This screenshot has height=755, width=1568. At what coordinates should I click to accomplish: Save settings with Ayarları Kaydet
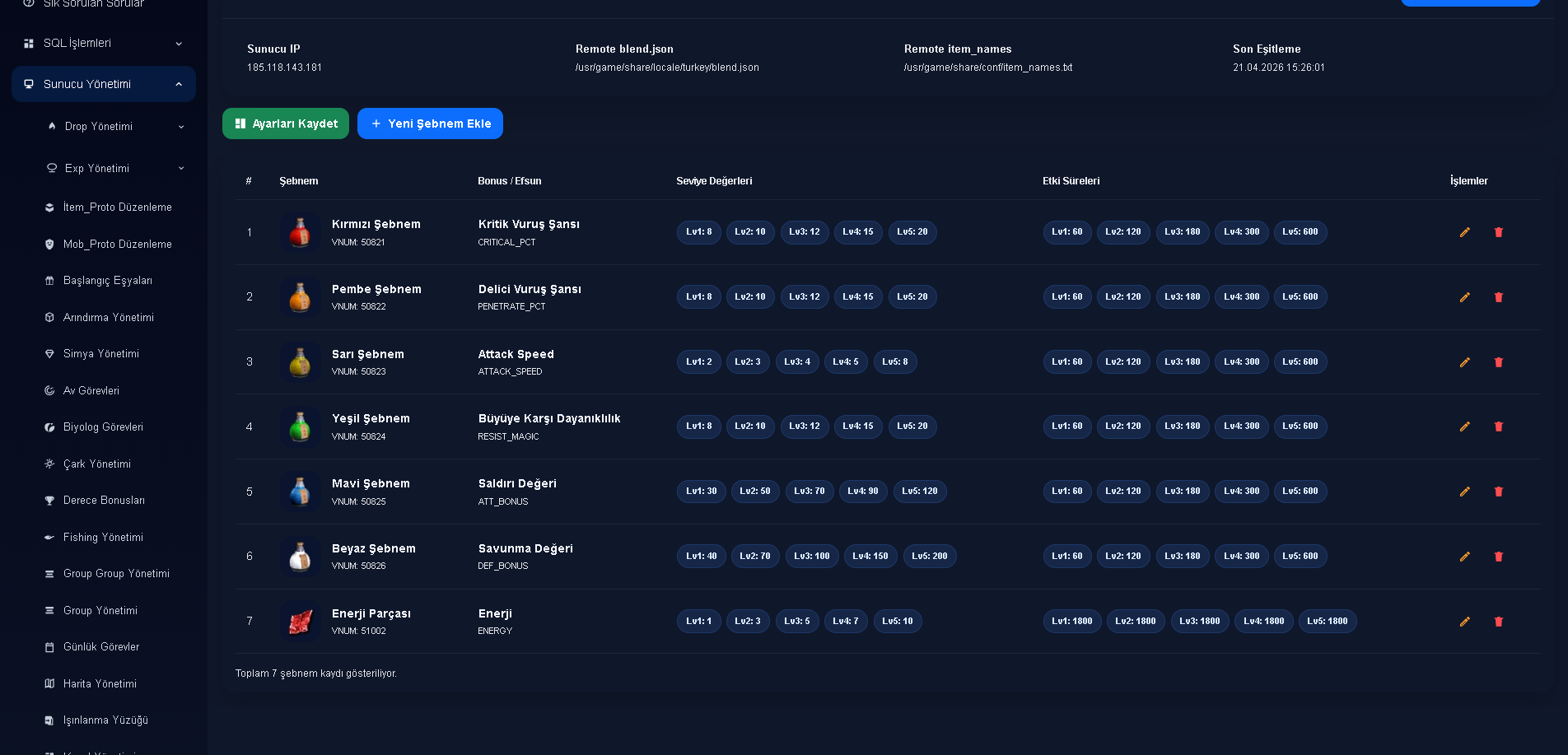click(286, 124)
